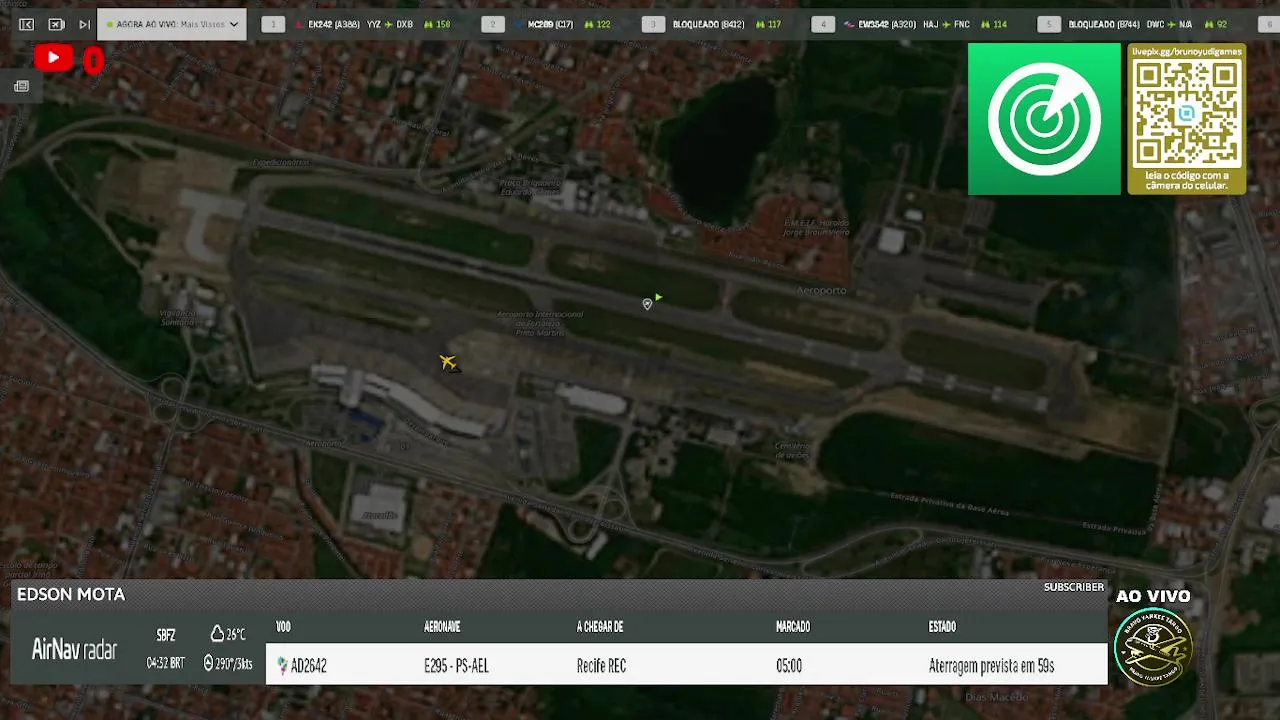Click viewer count 114 binoculars icon

(x=985, y=24)
